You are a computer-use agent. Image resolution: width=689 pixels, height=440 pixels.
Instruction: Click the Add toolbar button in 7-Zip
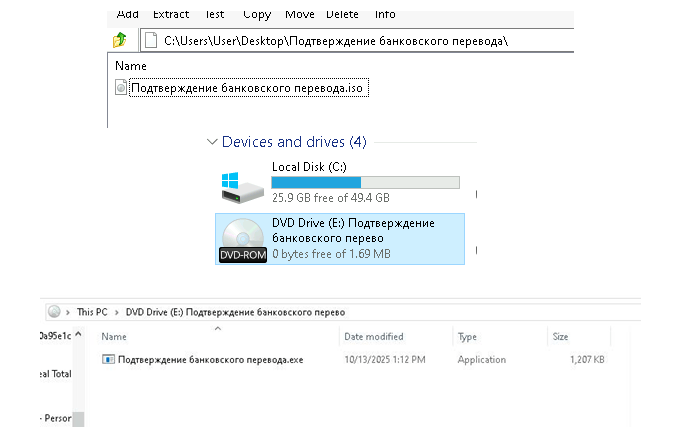click(127, 14)
